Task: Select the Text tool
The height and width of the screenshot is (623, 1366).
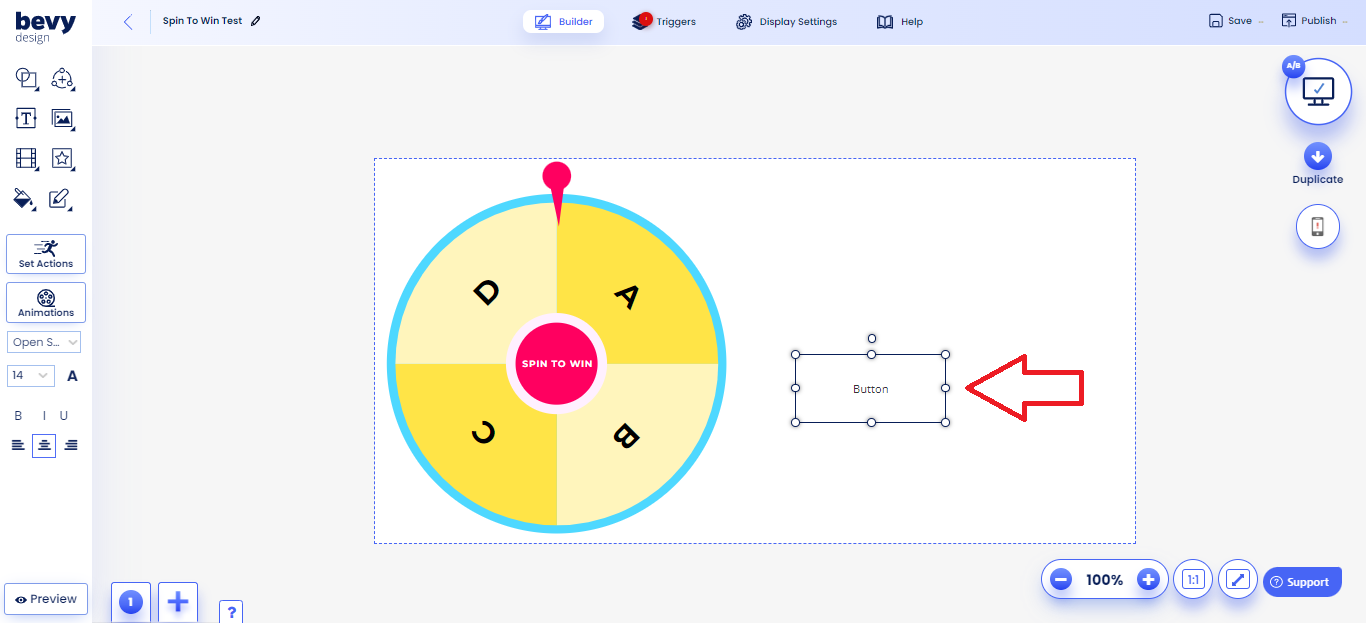Action: 26,118
